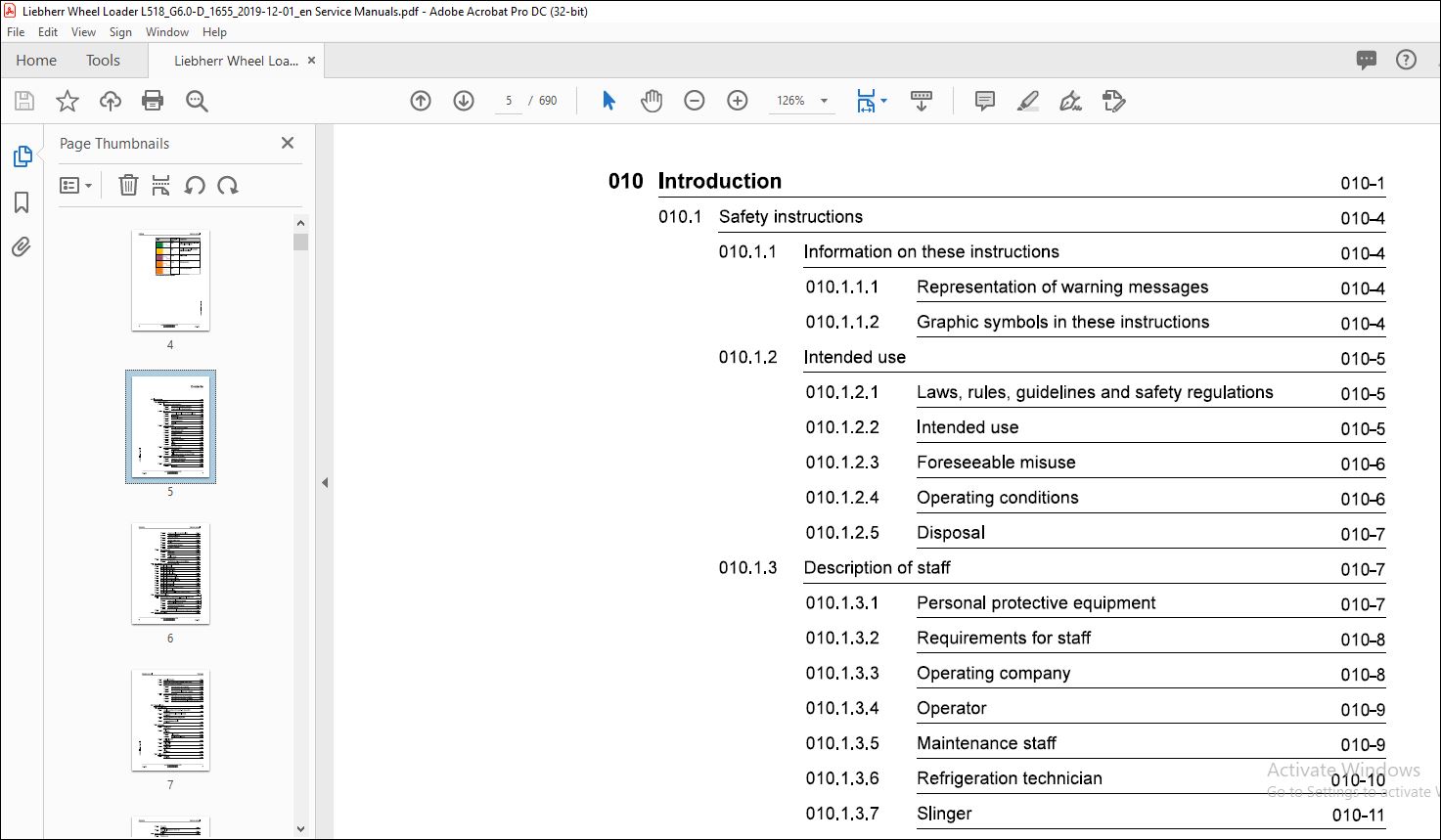Click the page number input field

509,101
